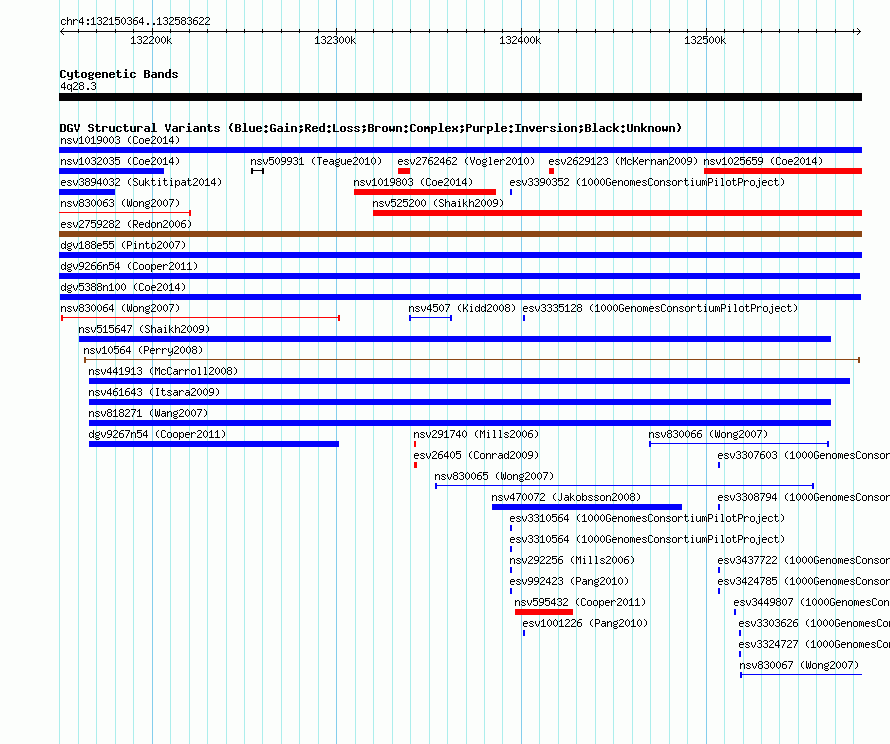Click the blue bar under nsv470072 (Jakobsson2008)
Viewport: 890px width, 744px height.
(x=587, y=507)
